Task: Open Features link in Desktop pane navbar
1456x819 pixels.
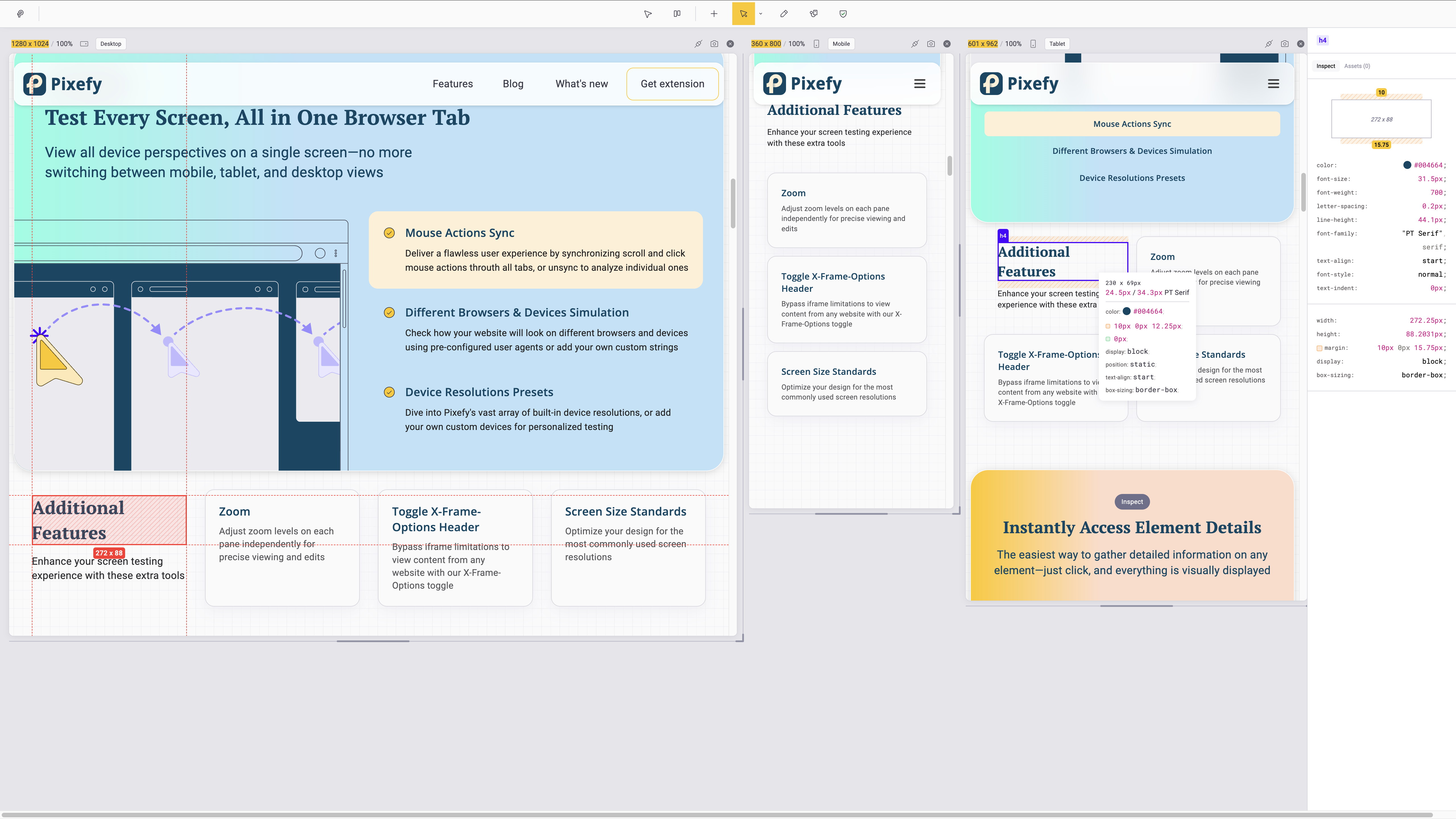Action: coord(453,84)
